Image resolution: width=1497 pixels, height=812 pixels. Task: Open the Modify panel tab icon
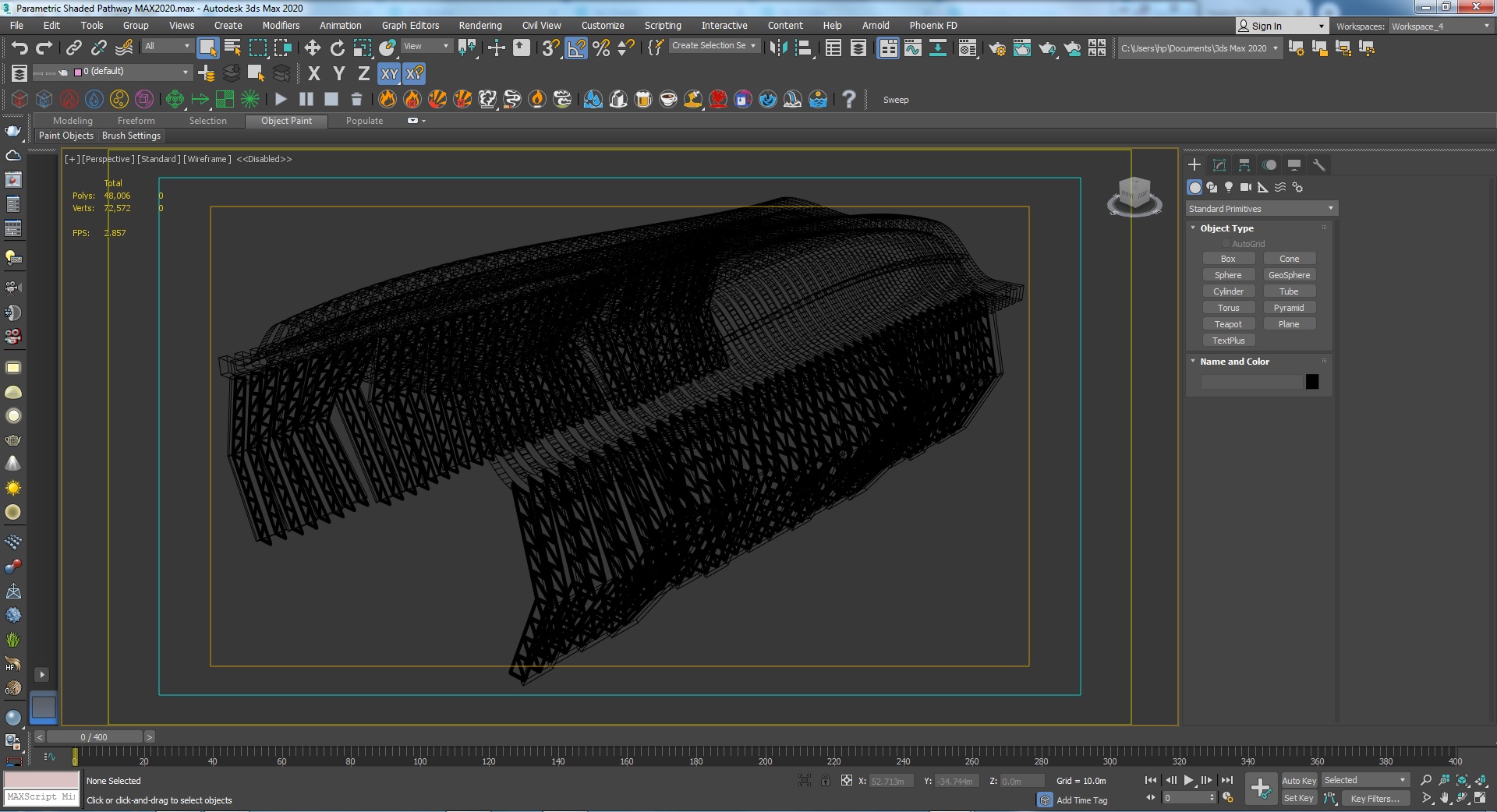tap(1219, 165)
